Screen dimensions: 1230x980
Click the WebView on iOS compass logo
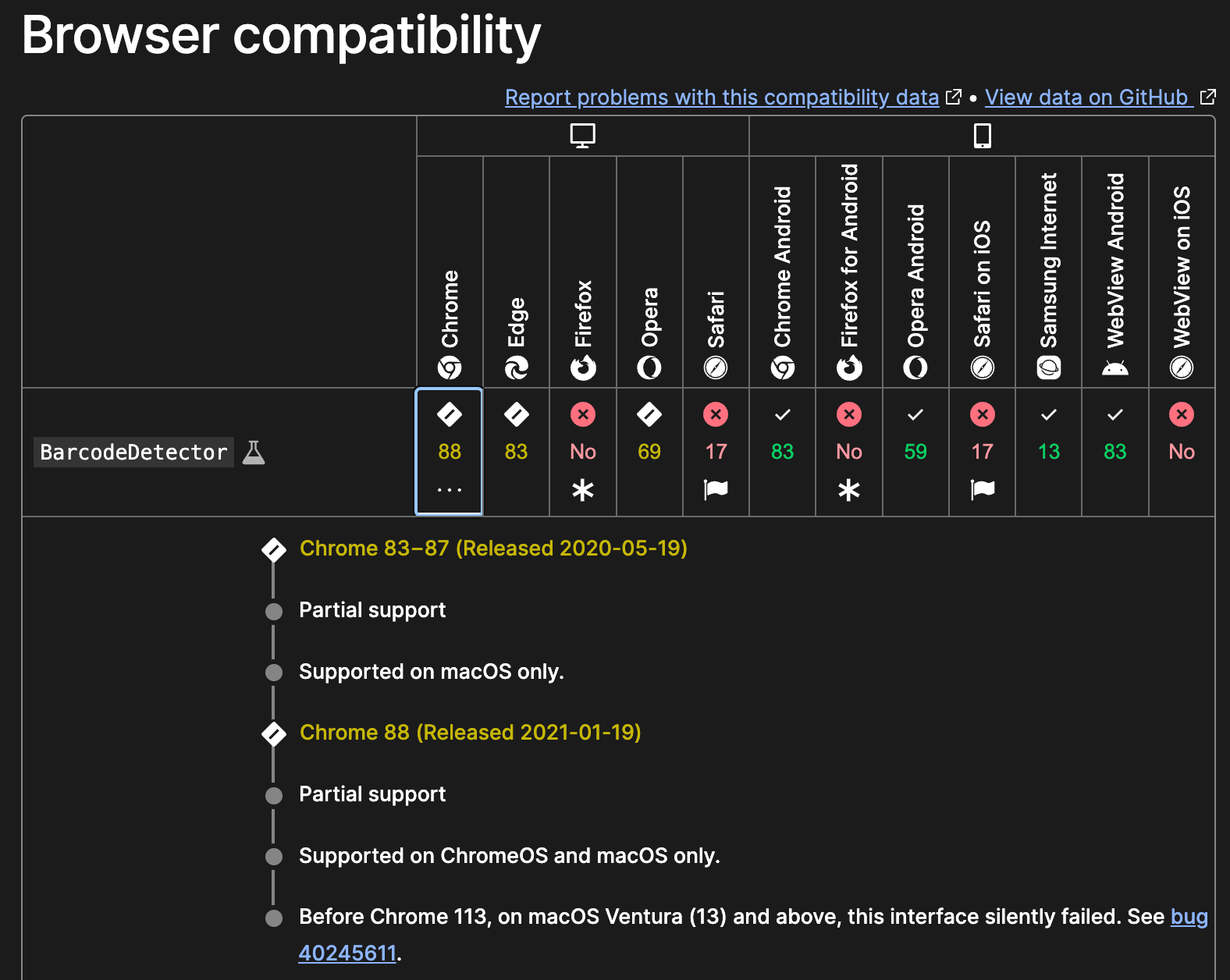tap(1182, 367)
